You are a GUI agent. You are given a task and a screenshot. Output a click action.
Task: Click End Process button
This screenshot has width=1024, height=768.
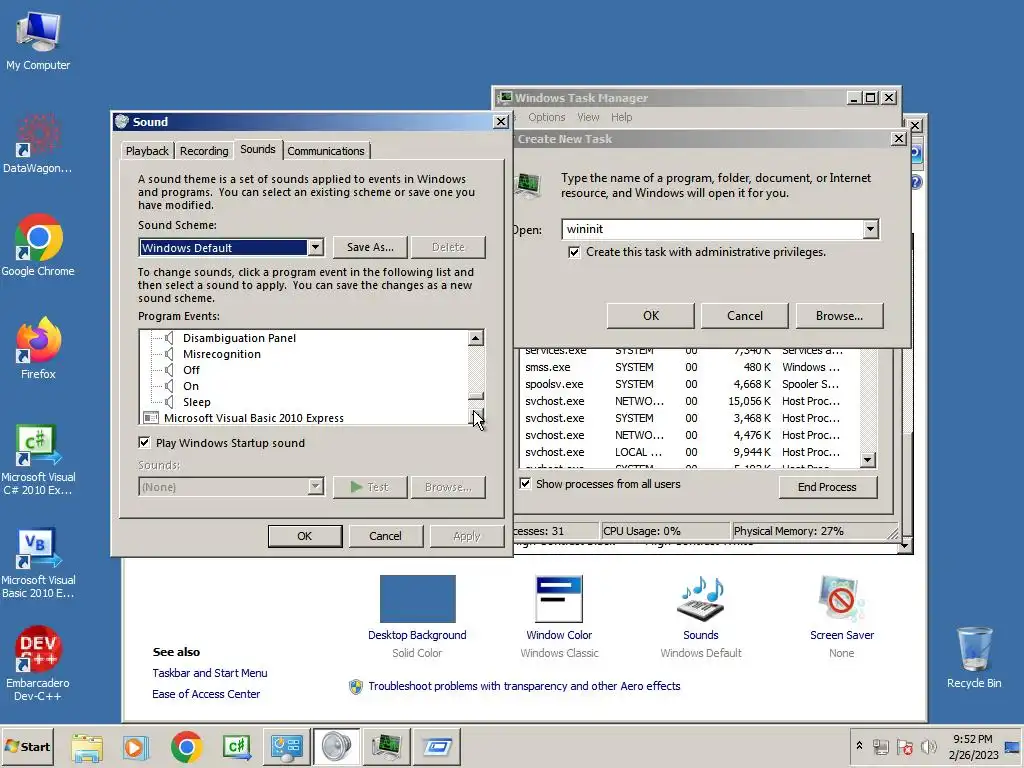point(827,487)
